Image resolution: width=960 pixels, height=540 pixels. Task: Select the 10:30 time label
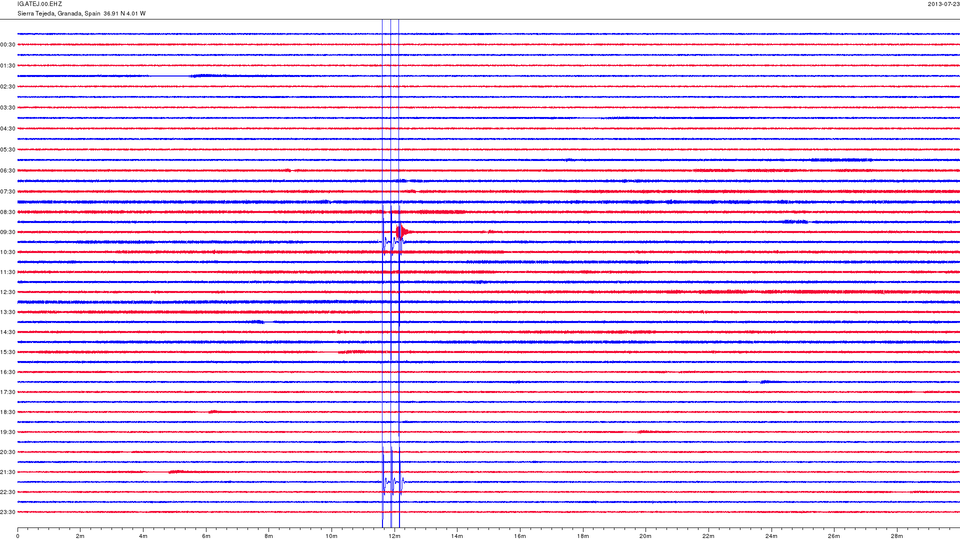(x=8, y=252)
